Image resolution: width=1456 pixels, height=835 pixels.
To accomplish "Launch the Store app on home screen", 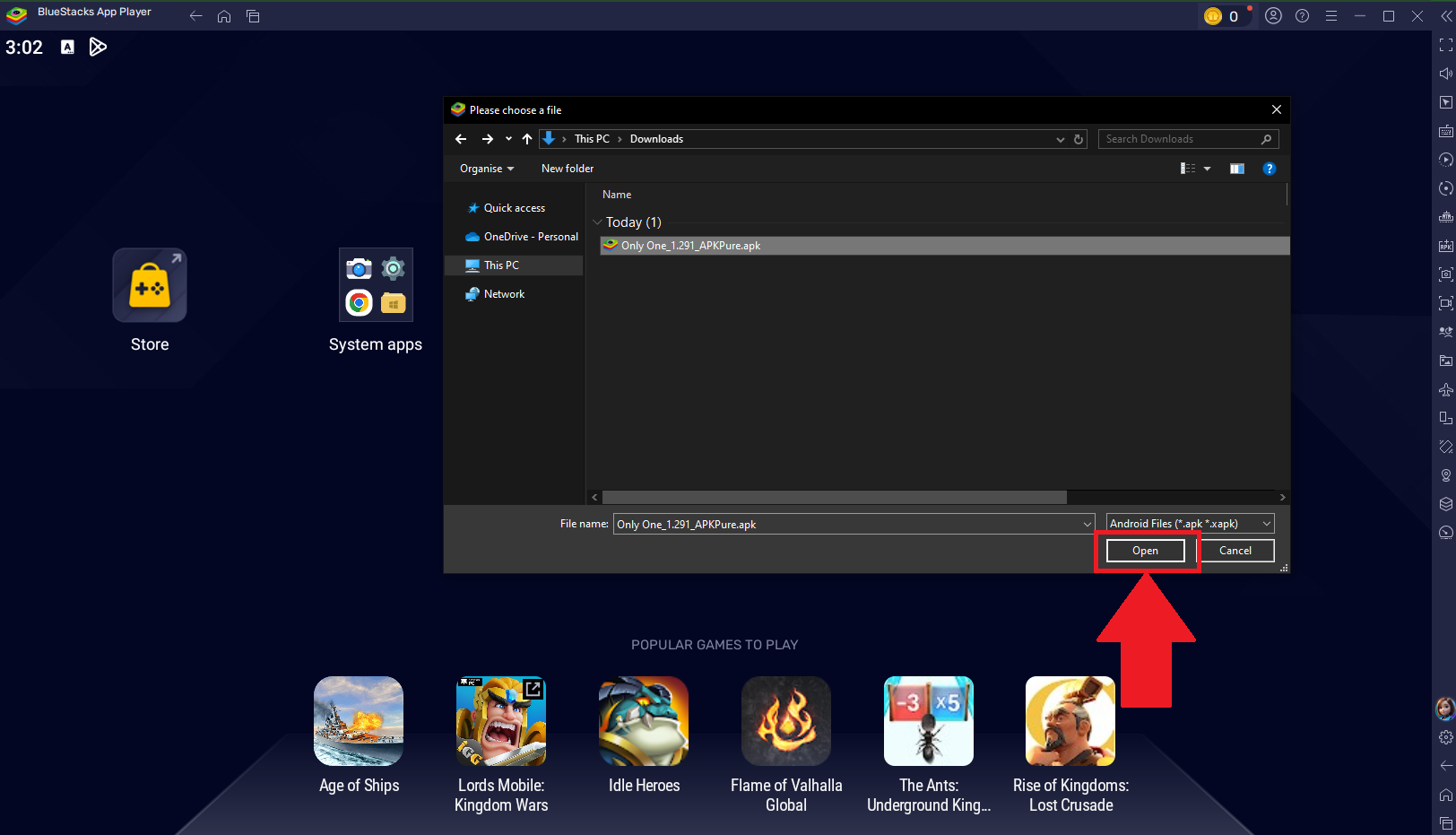I will pyautogui.click(x=149, y=285).
